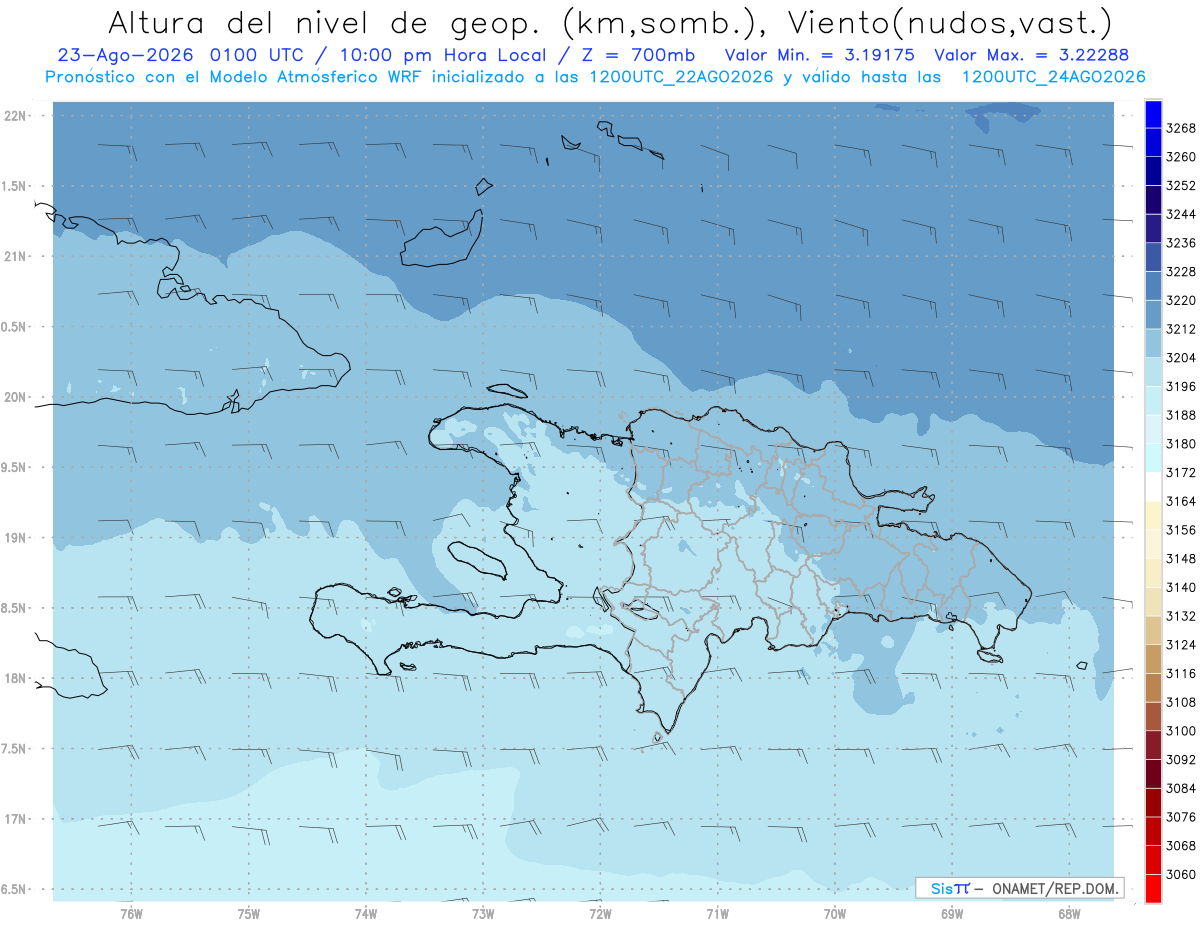This screenshot has width=1200, height=927.
Task: Pick the legend swatch between 3116 and 3108
Action: click(x=1153, y=688)
